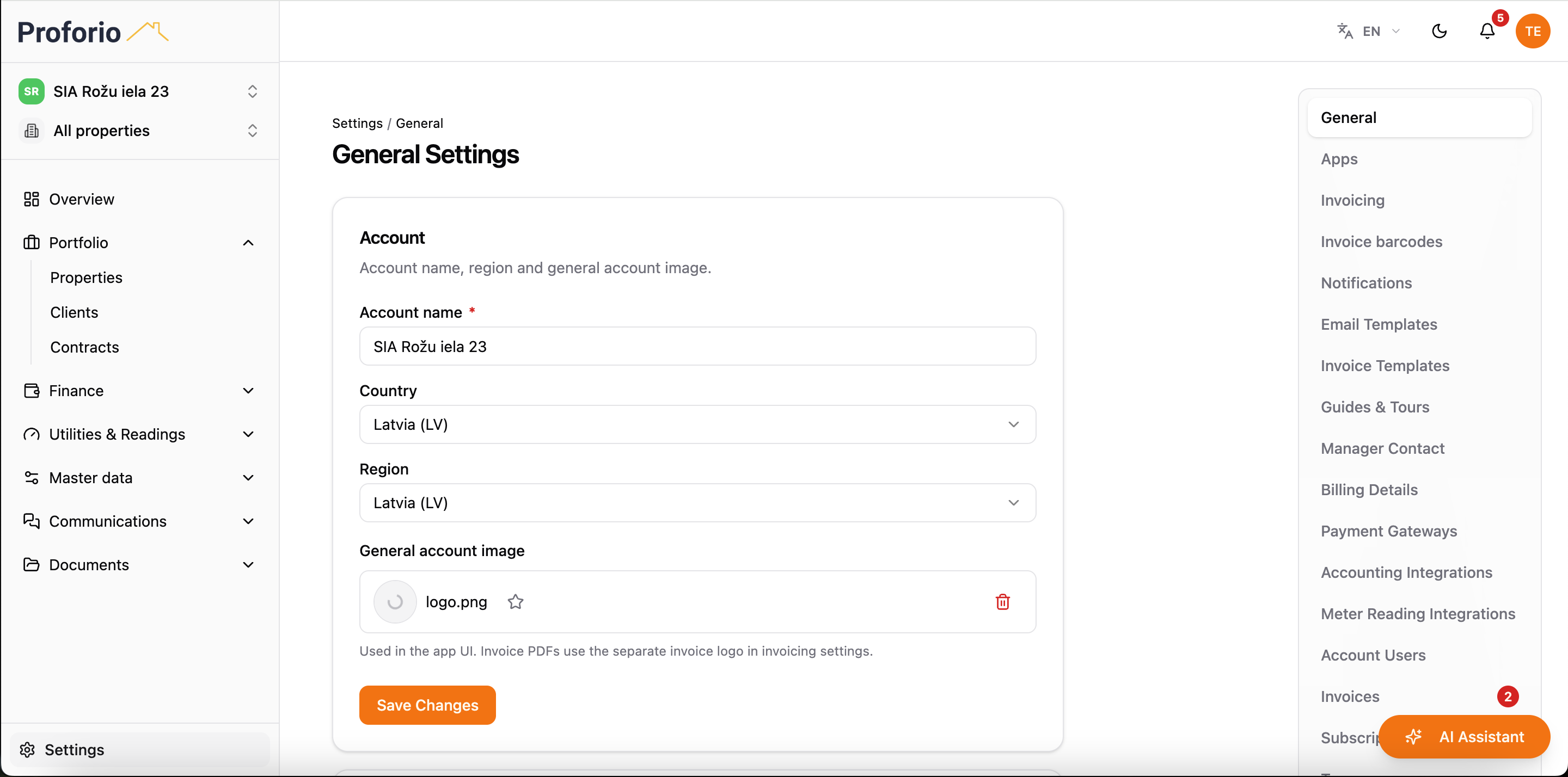Open the AI Assistant

coord(1464,737)
